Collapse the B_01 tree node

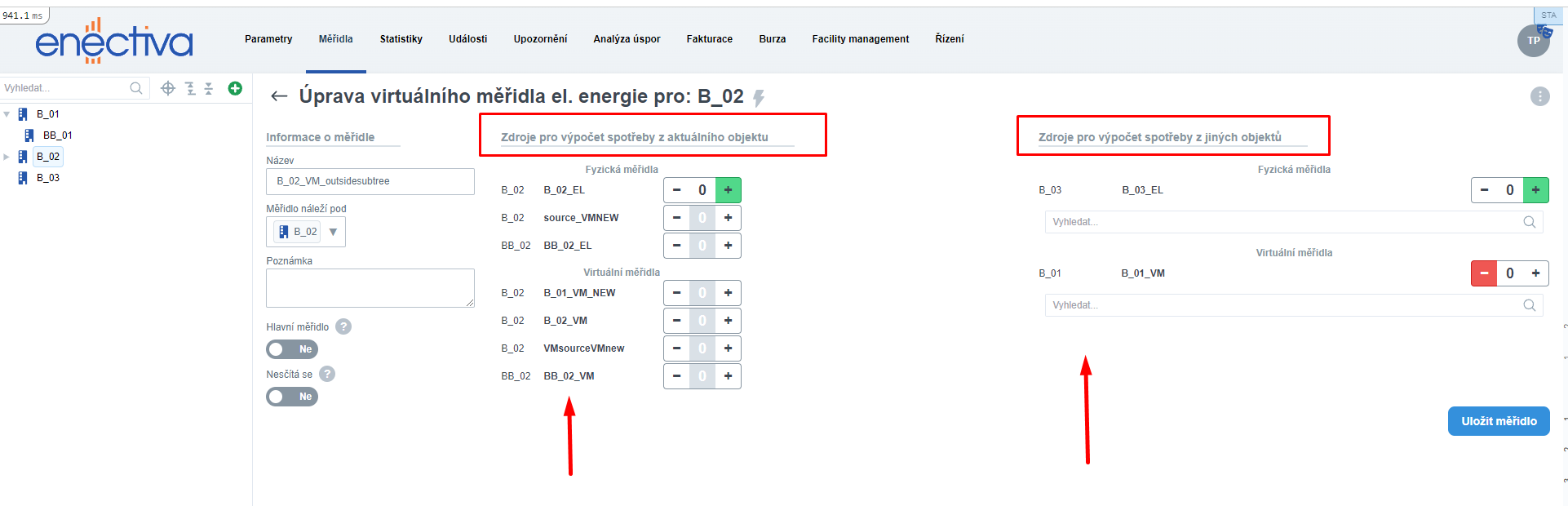pyautogui.click(x=7, y=114)
